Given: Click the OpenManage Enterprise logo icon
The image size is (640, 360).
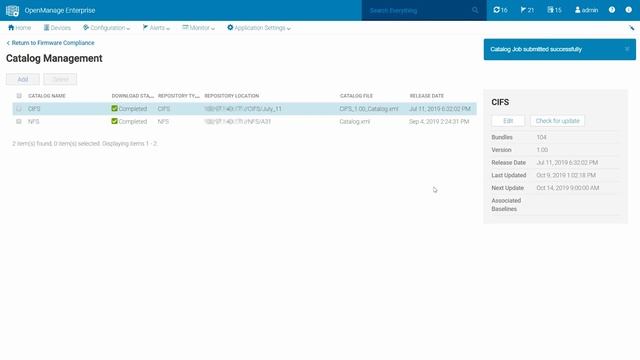Looking at the screenshot, I should [12, 11].
